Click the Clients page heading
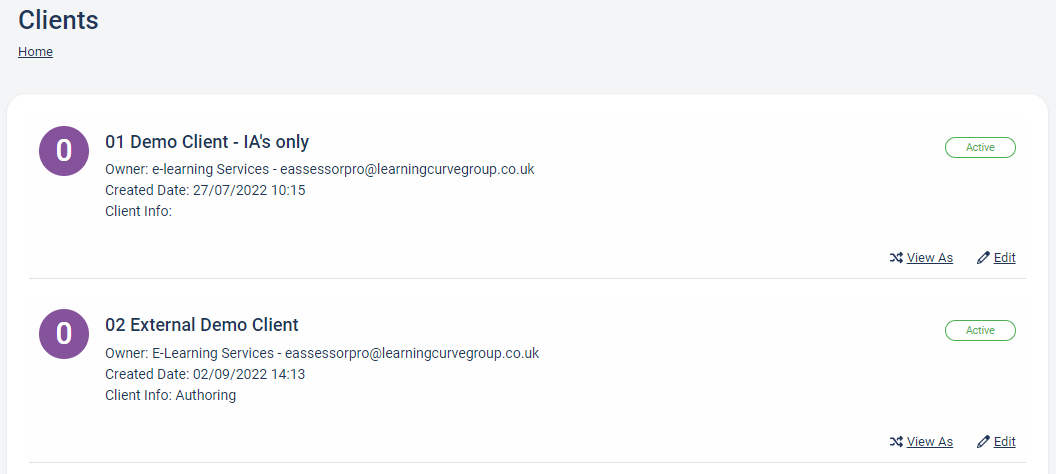1056x474 pixels. [58, 20]
